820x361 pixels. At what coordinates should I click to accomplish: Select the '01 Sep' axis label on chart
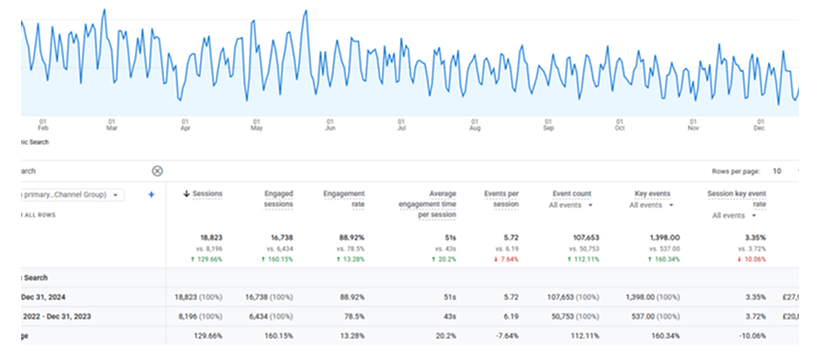548,125
